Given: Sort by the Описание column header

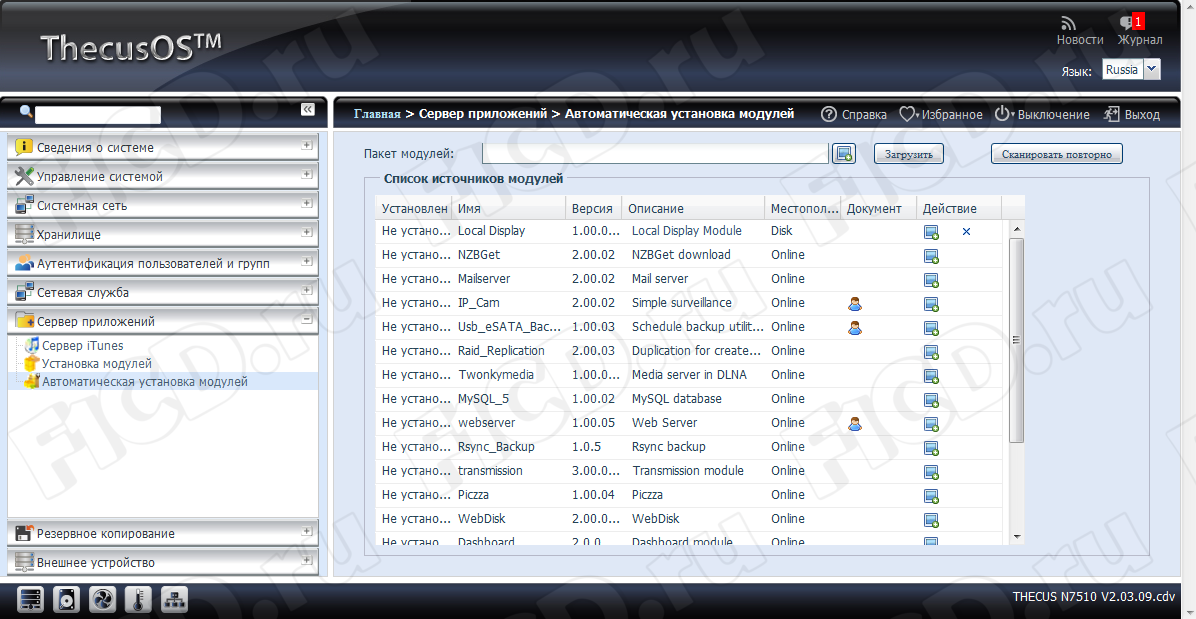Looking at the screenshot, I should (693, 208).
